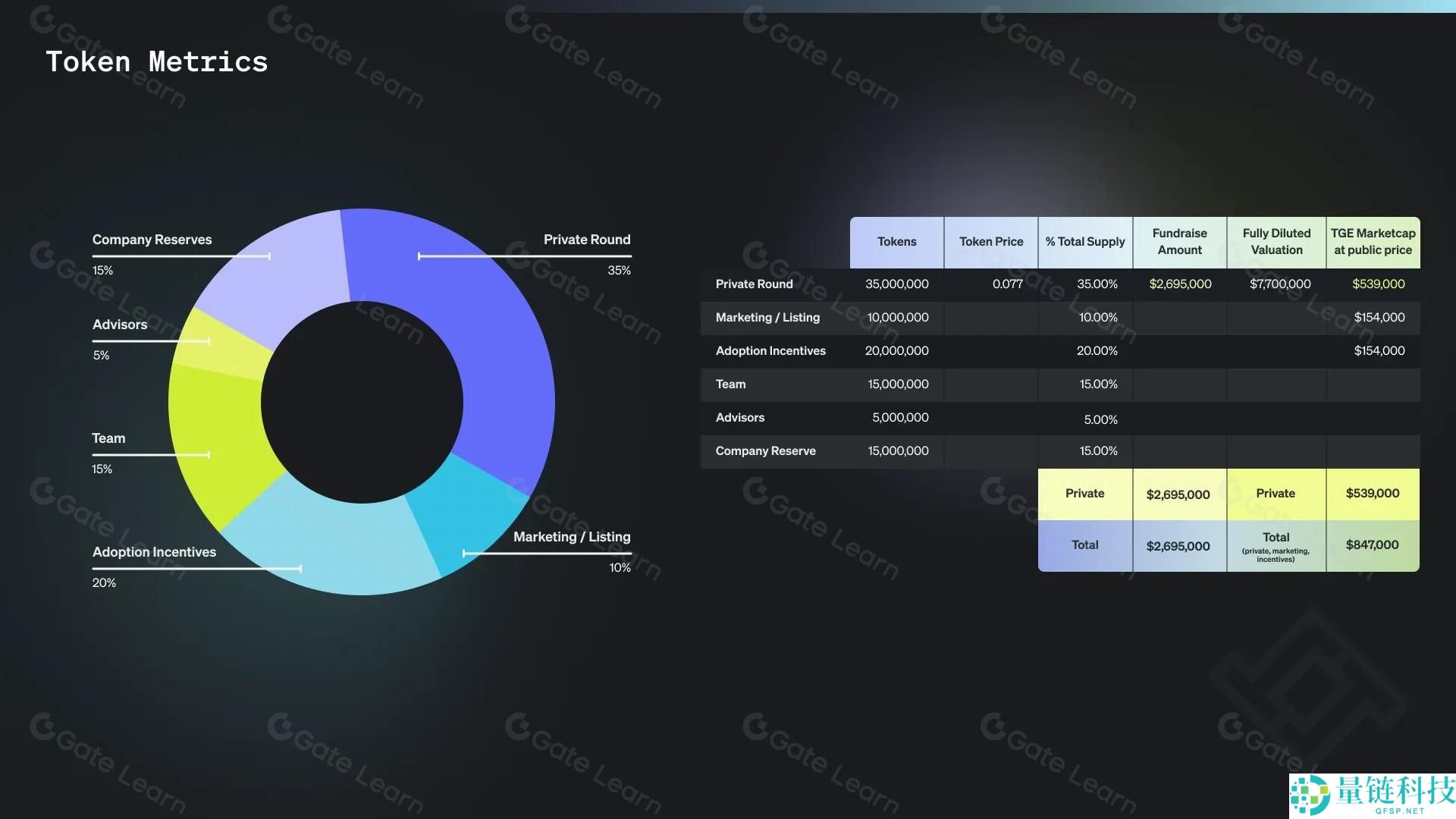The image size is (1456, 819).
Task: Click TGE Marketcap at public price header
Action: pos(1373,242)
